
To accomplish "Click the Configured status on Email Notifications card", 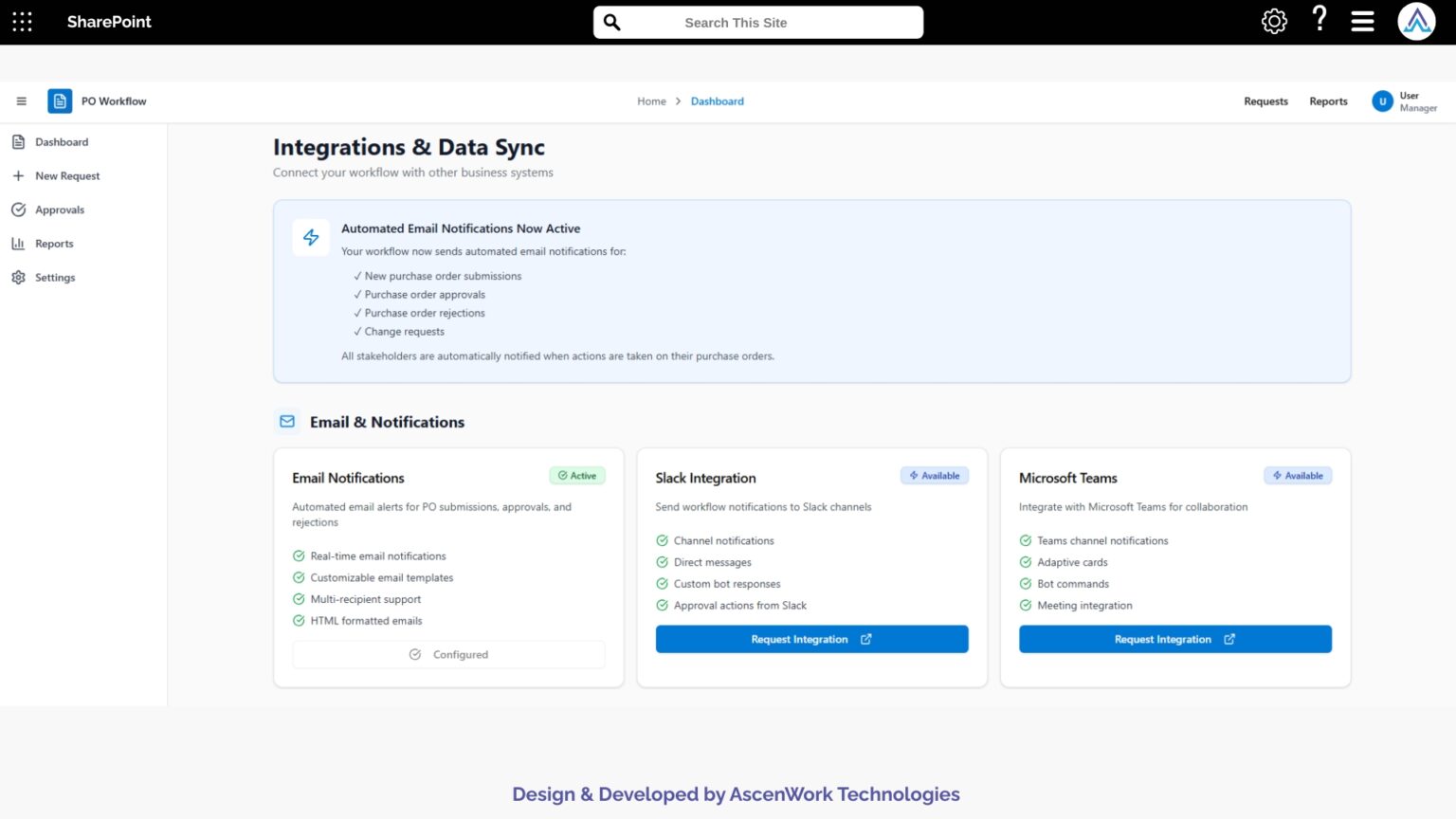I will pos(448,654).
